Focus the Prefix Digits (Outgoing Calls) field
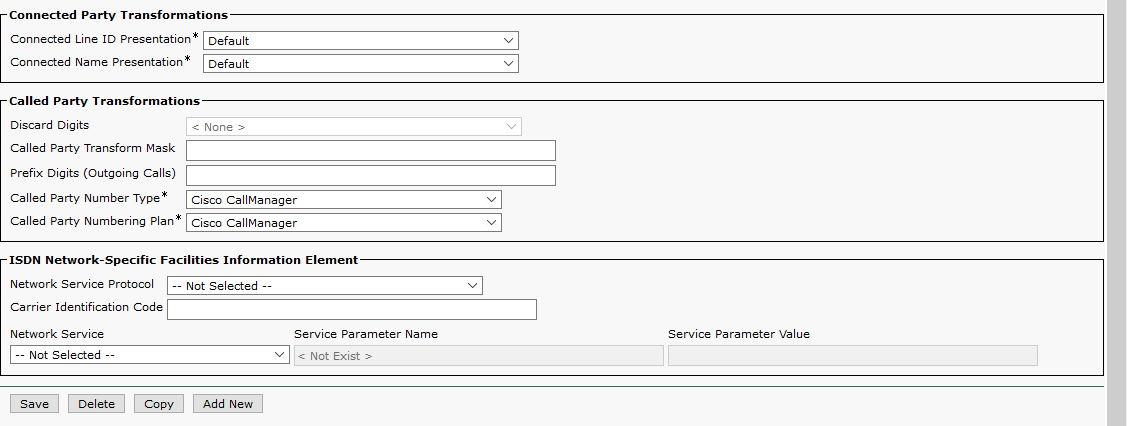1127x426 pixels. 370,175
